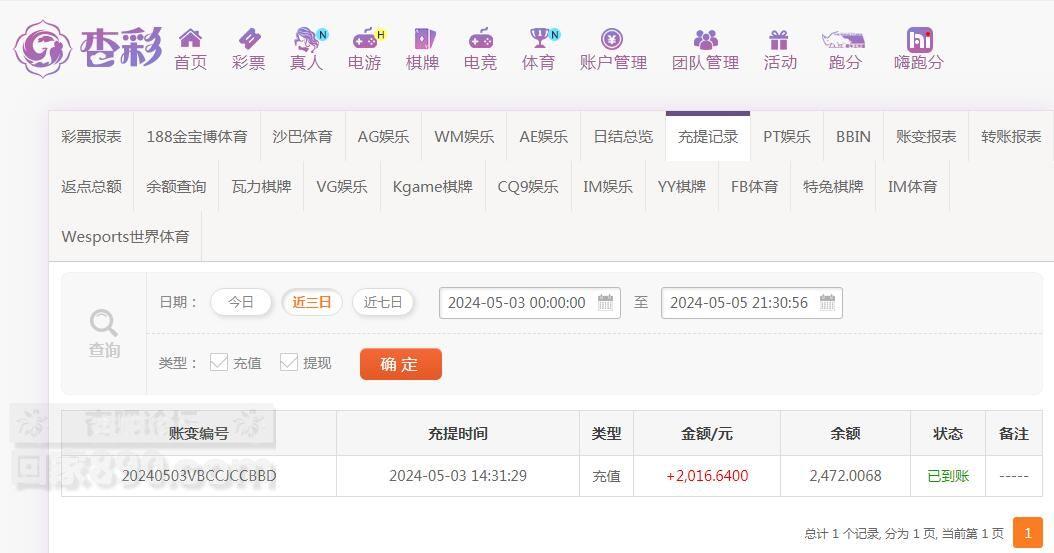Click the orange 确定 button
This screenshot has width=1054, height=553.
(x=401, y=364)
